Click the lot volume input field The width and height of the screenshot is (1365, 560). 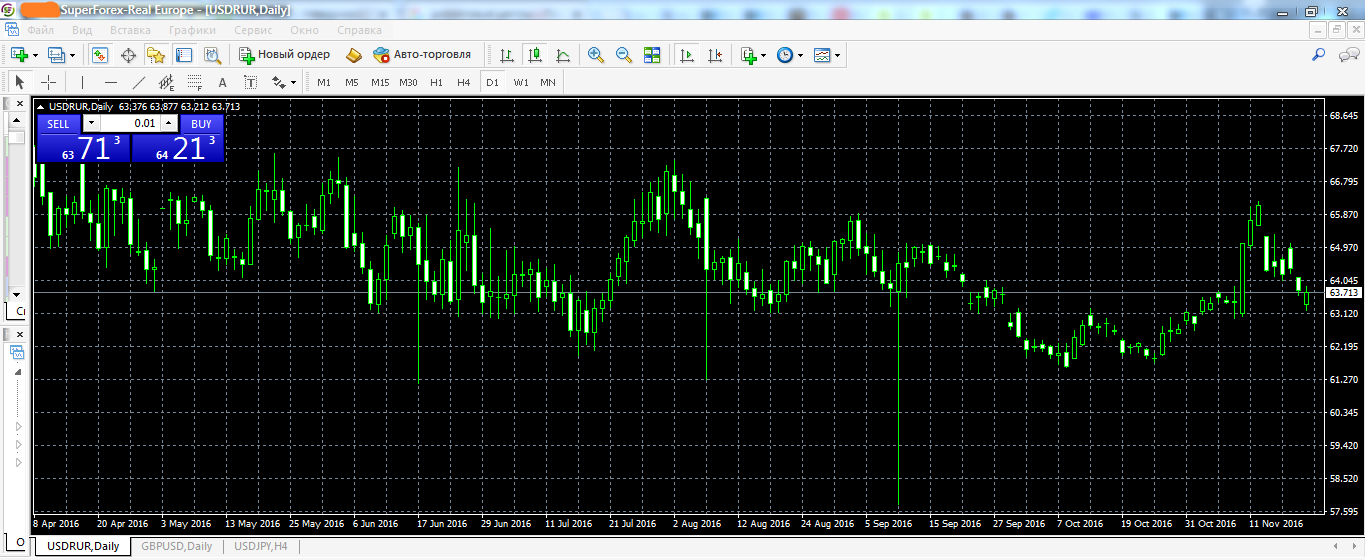click(x=130, y=123)
